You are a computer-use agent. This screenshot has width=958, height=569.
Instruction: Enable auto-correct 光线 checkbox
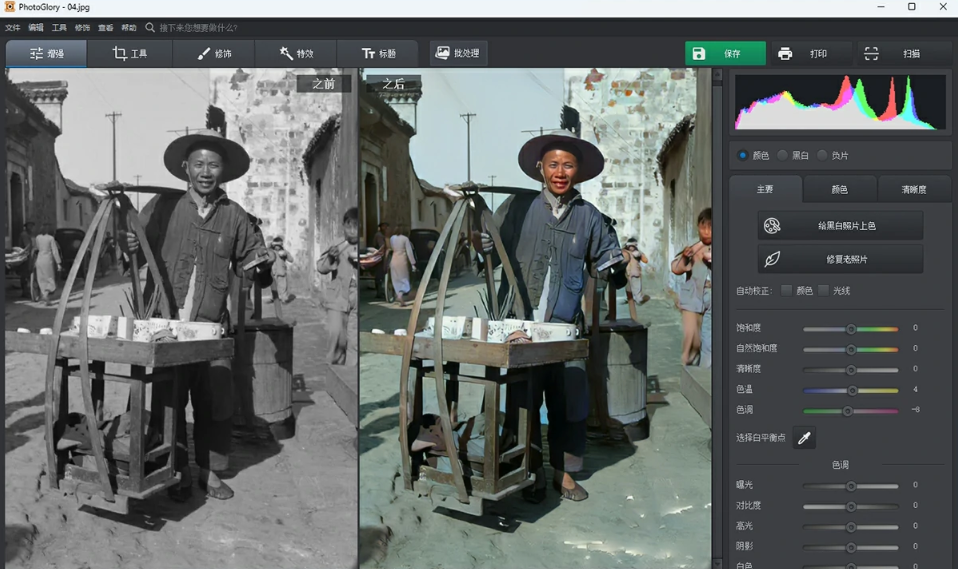pos(824,290)
